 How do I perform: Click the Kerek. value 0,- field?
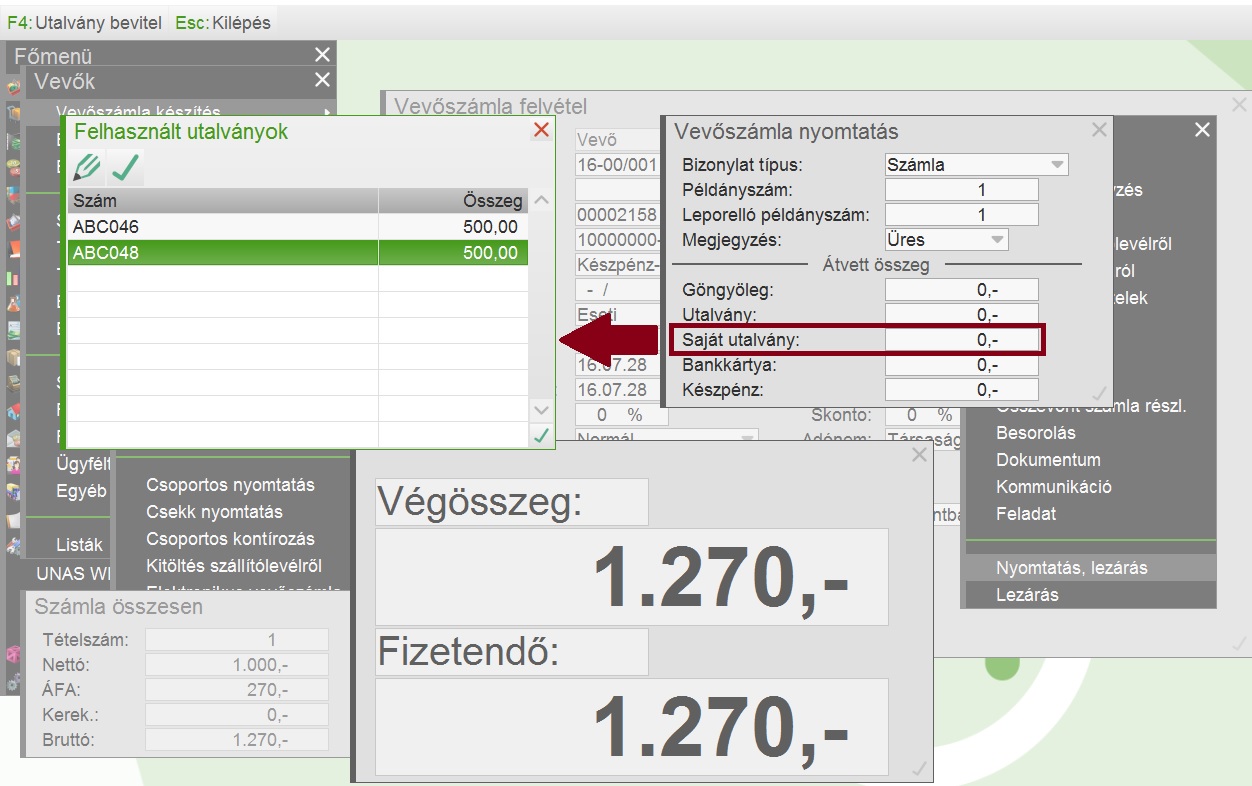point(237,715)
